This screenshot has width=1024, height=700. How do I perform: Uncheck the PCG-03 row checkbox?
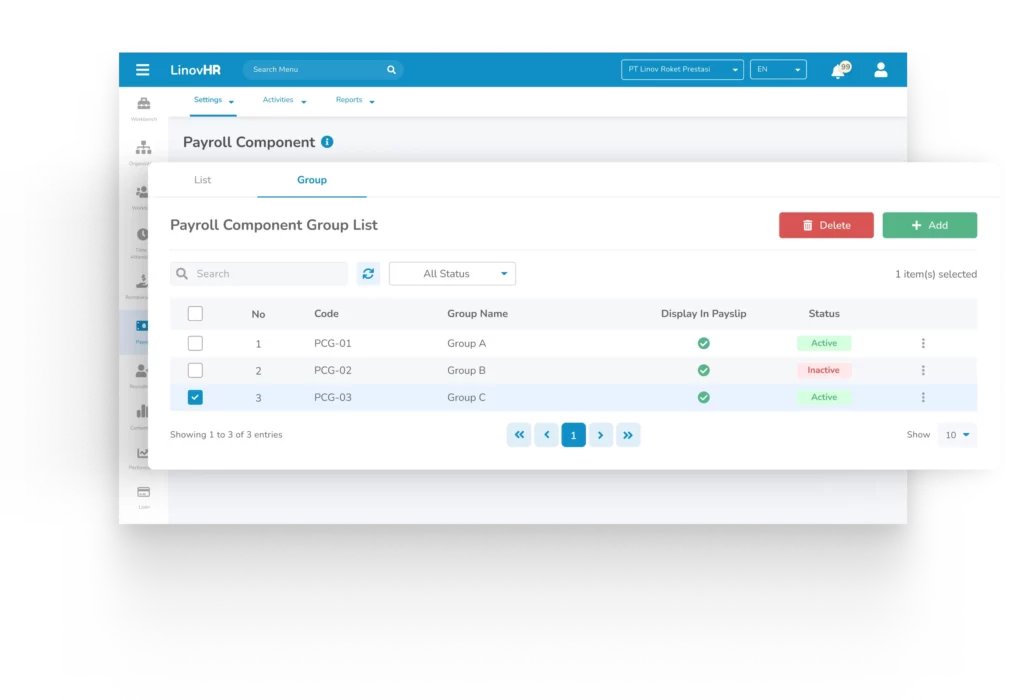click(195, 397)
